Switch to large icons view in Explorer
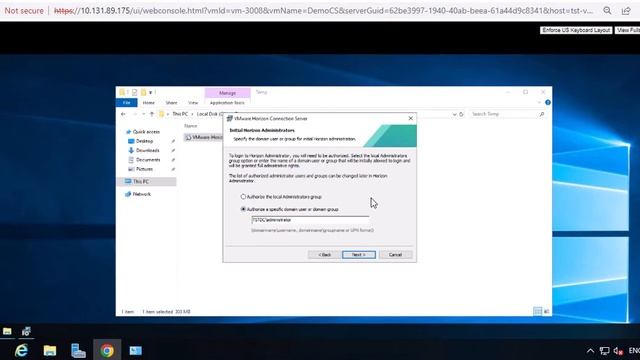640x360 pixels. (x=547, y=312)
